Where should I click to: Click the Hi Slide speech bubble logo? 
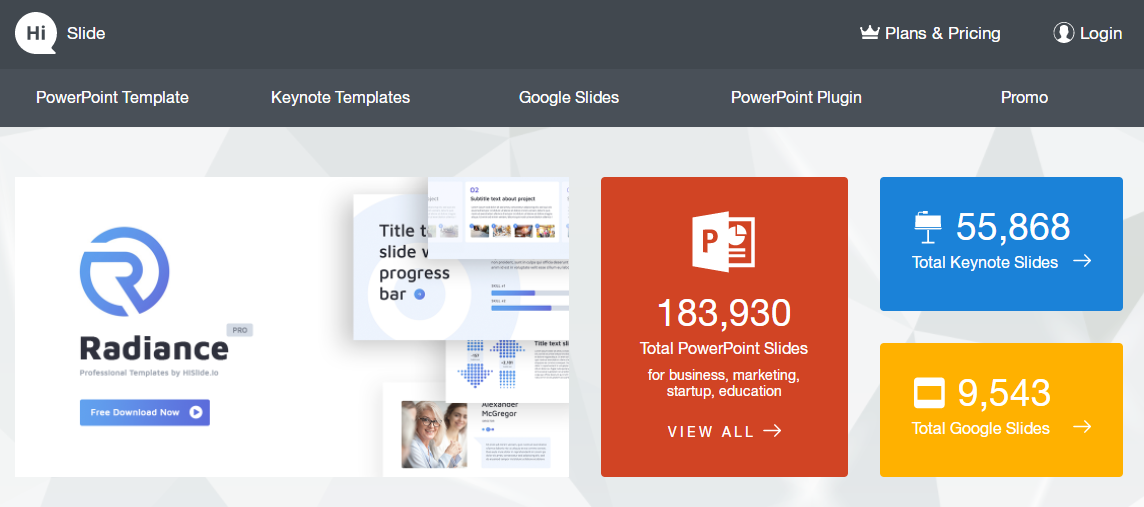click(x=36, y=34)
